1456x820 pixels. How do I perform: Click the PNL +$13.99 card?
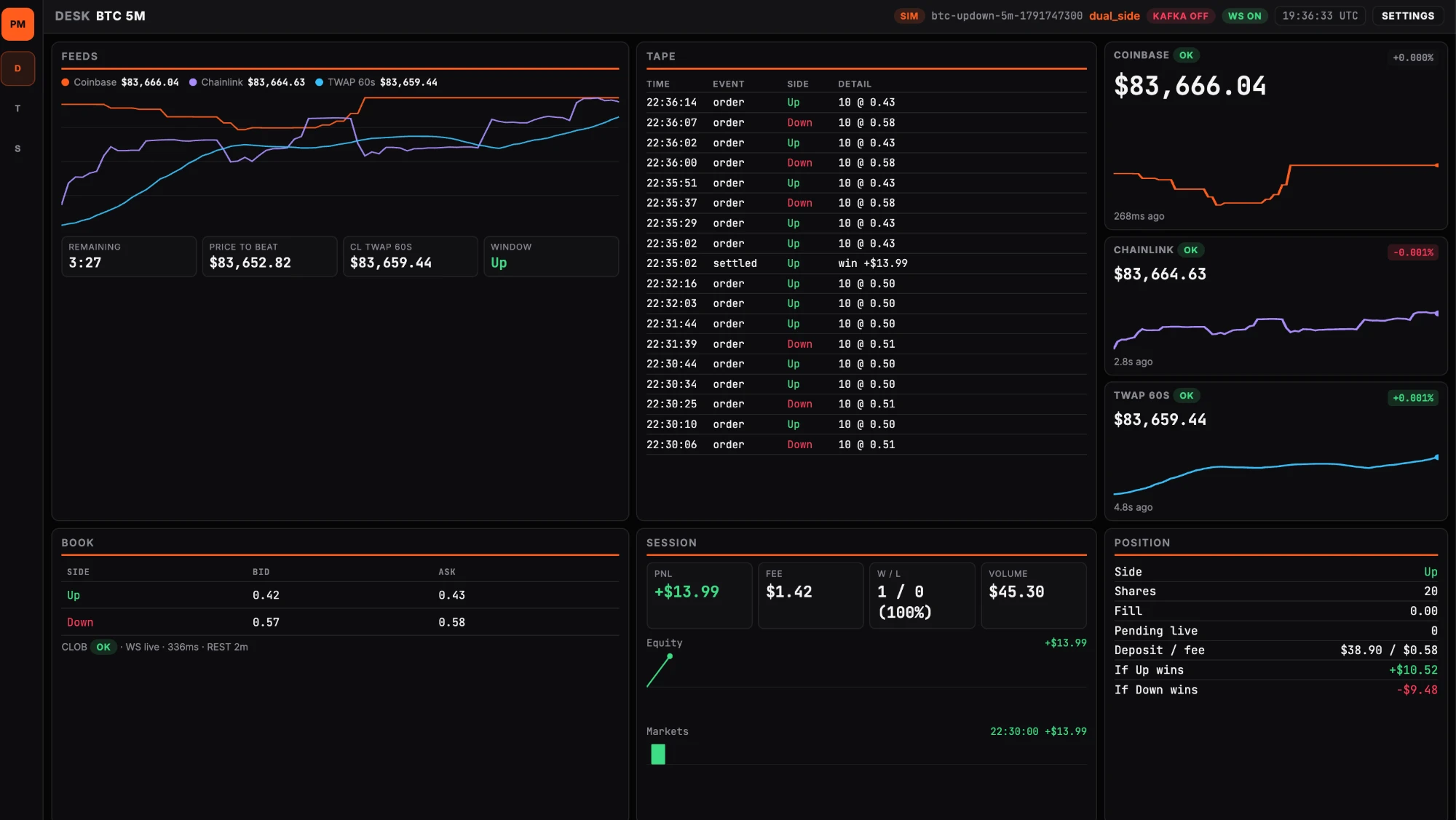699,595
